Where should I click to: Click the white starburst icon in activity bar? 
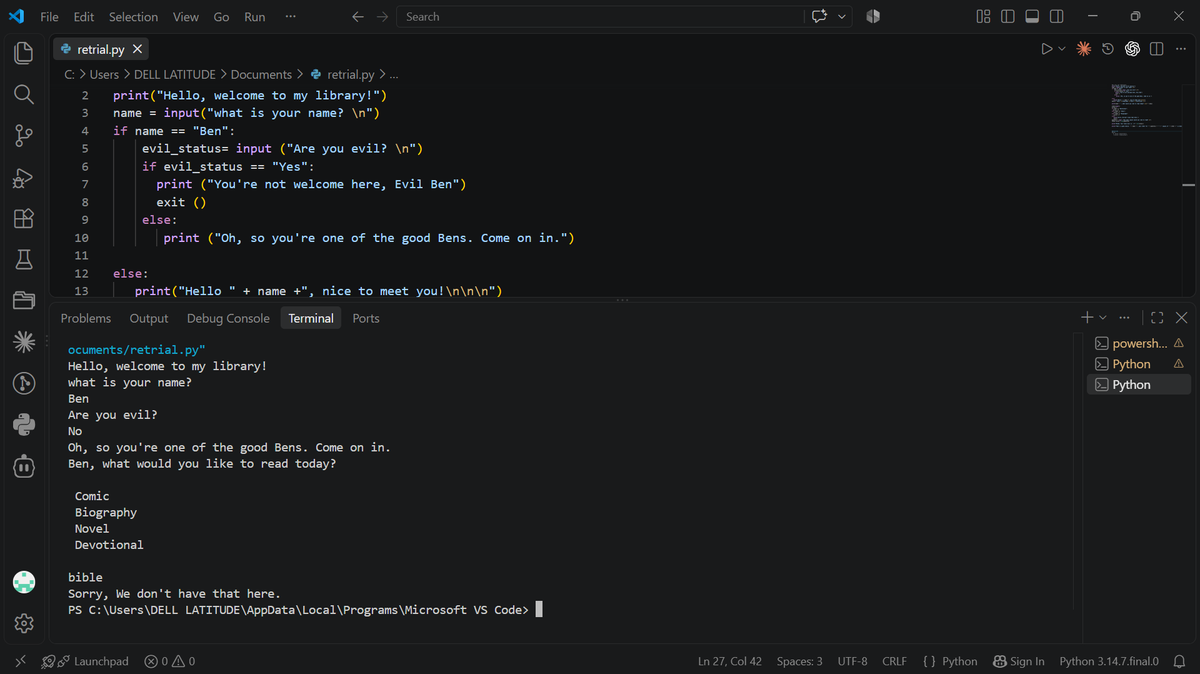pyautogui.click(x=24, y=342)
